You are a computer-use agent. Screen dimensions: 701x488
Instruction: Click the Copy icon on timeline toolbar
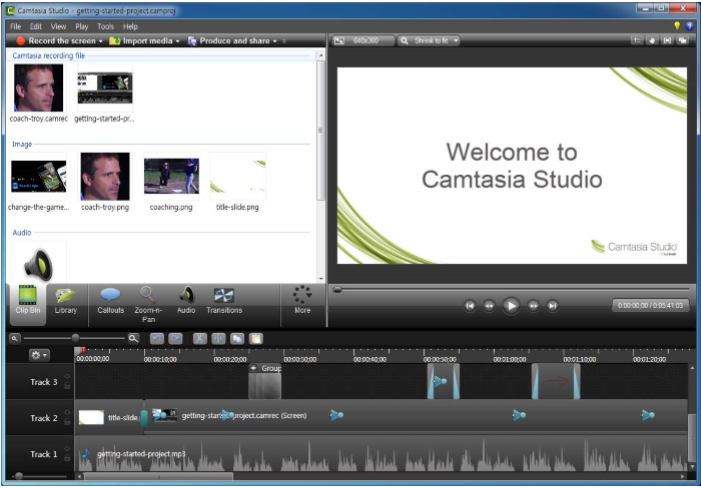click(237, 339)
